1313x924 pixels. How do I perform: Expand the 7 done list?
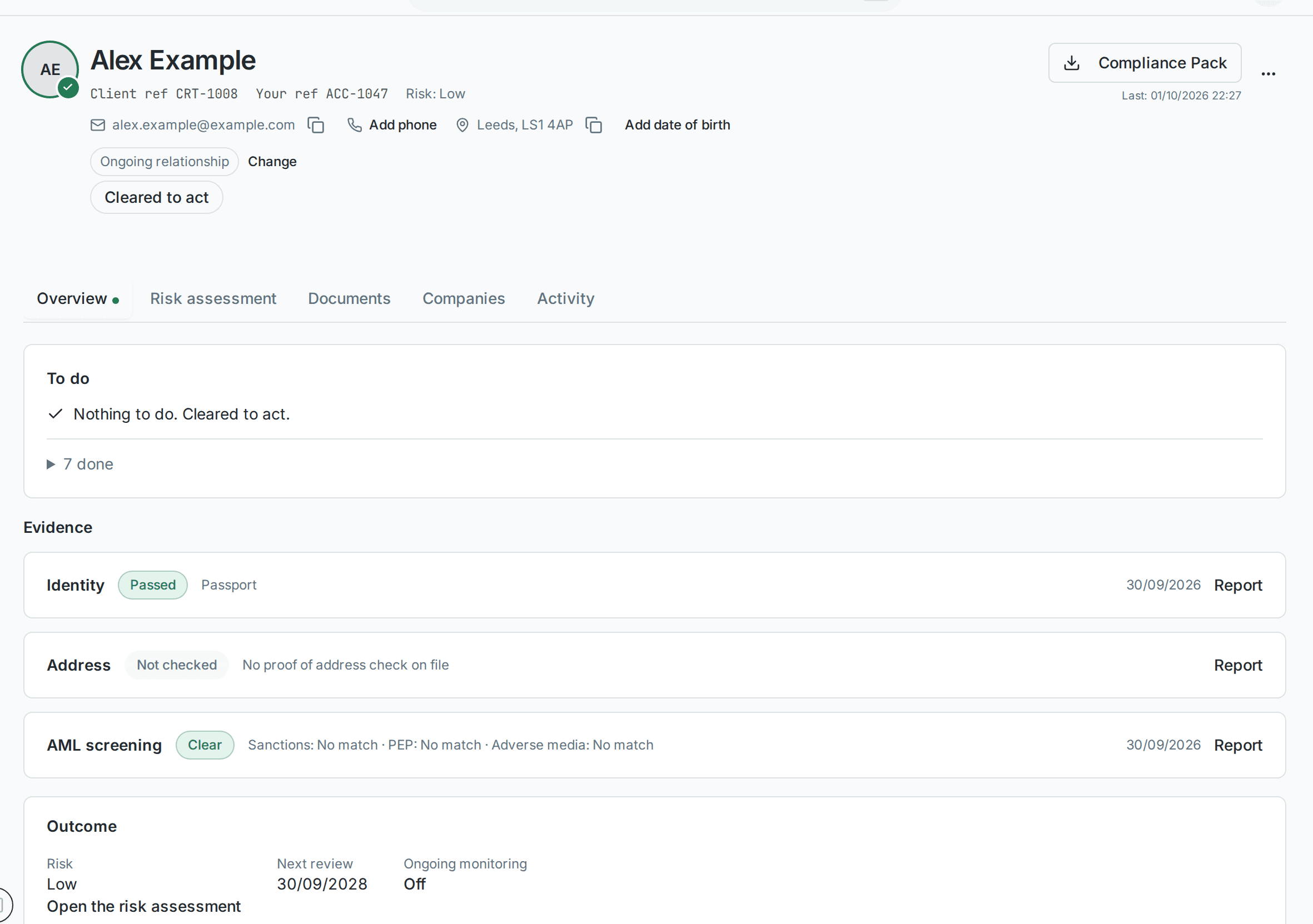click(80, 464)
